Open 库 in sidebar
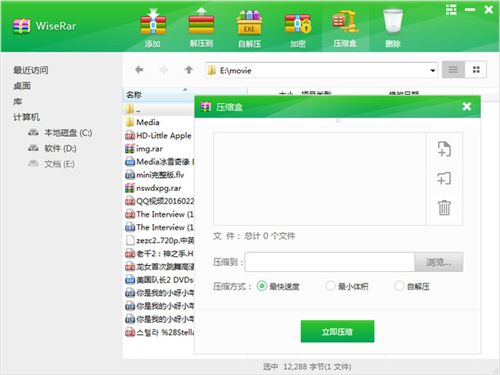500x375 pixels. [17, 101]
